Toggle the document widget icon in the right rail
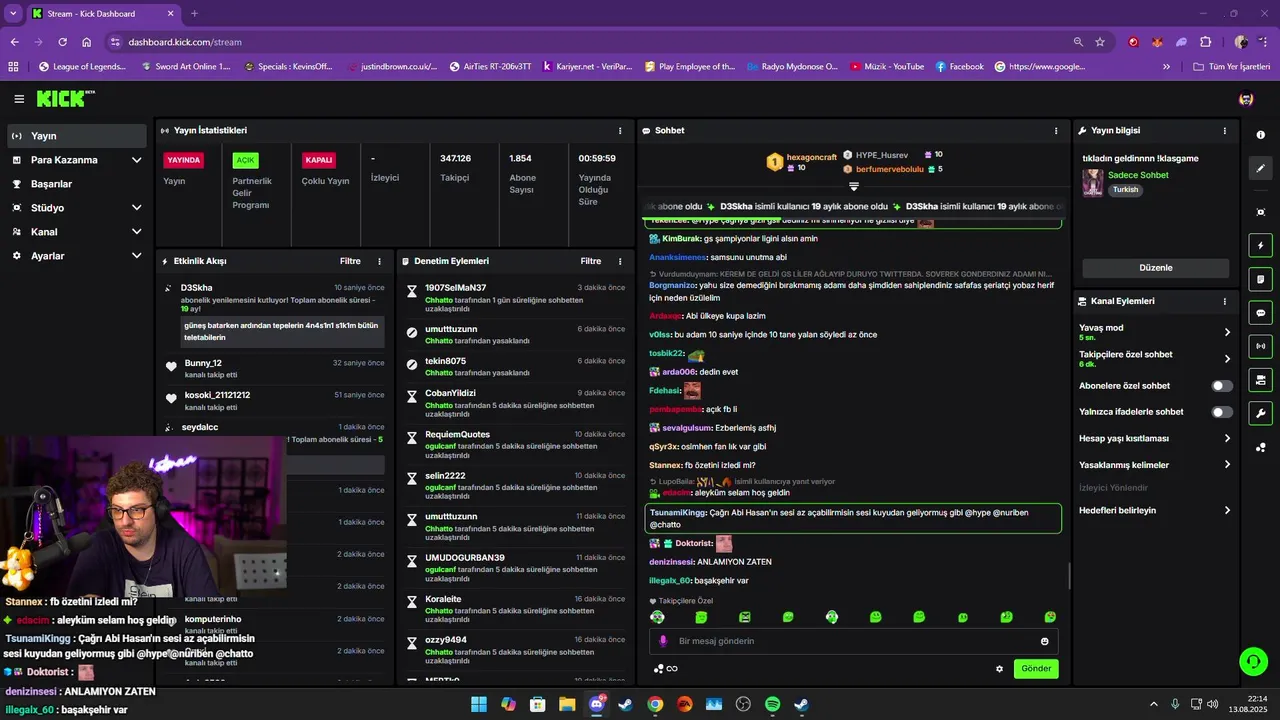Viewport: 1280px width, 720px height. 1260,279
